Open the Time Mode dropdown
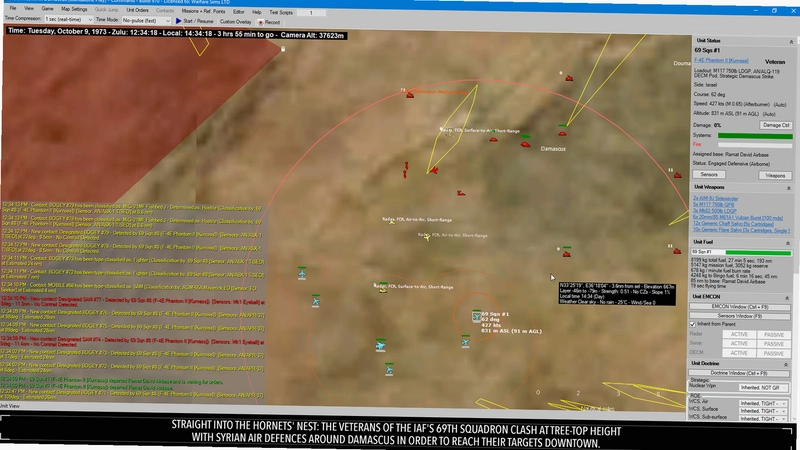 tap(146, 20)
